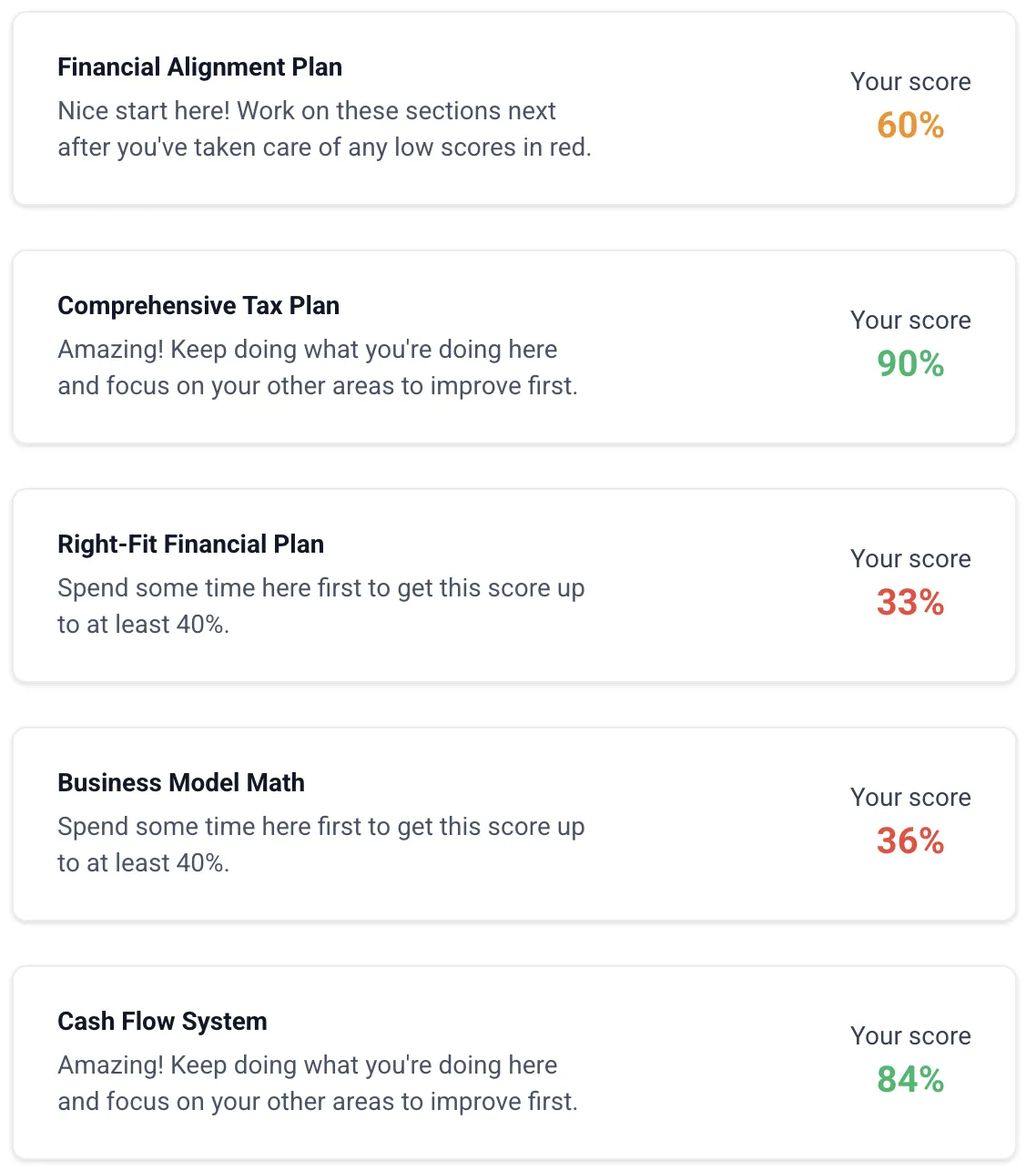
Task: Open the Comprehensive Tax Plan section
Action: [x=198, y=305]
